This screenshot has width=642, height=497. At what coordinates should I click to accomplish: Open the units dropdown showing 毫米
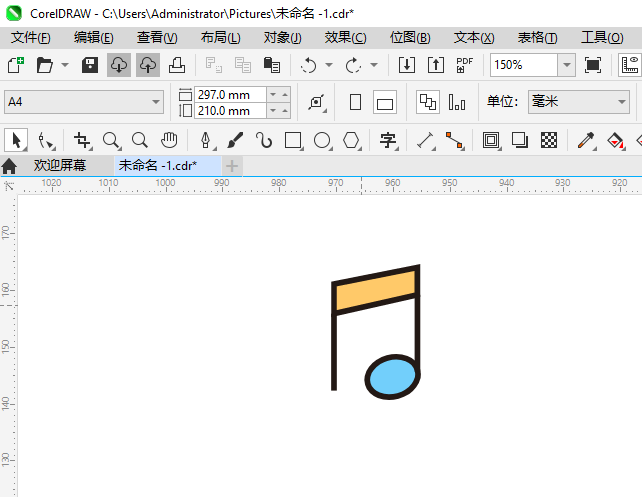pos(579,102)
